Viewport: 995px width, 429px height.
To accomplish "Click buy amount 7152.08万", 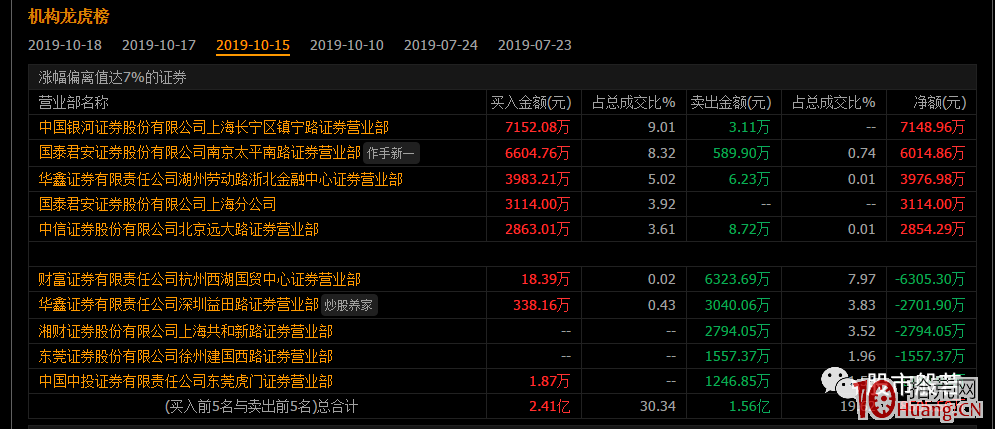I will pyautogui.click(x=538, y=128).
